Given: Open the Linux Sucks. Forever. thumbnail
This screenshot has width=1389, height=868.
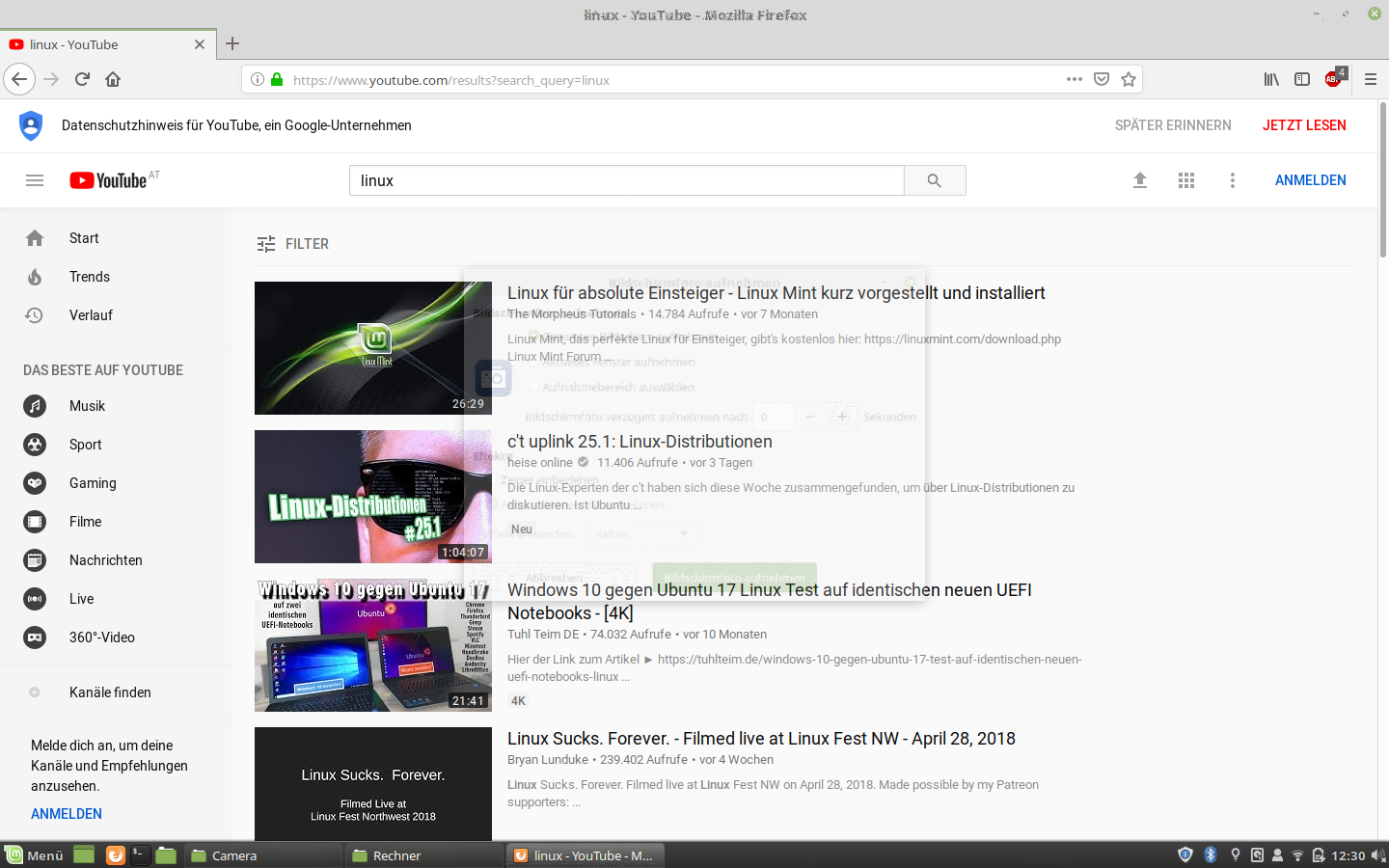Looking at the screenshot, I should click(373, 783).
